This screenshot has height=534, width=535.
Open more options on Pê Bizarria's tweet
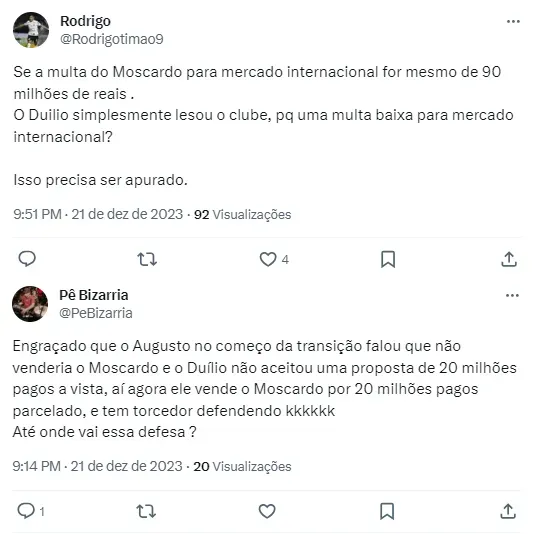click(512, 295)
